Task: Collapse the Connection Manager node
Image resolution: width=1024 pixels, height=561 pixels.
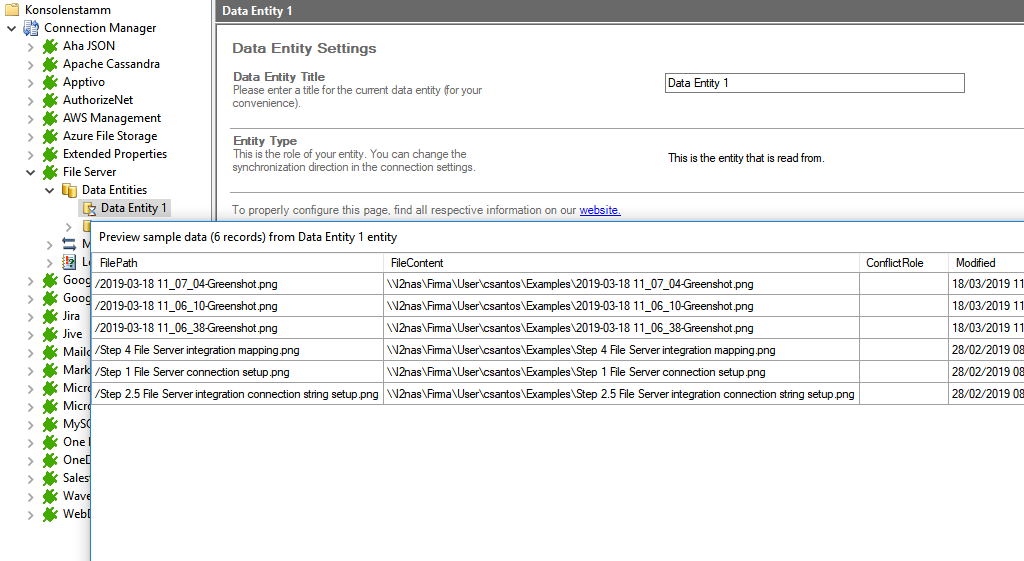Action: (11, 28)
